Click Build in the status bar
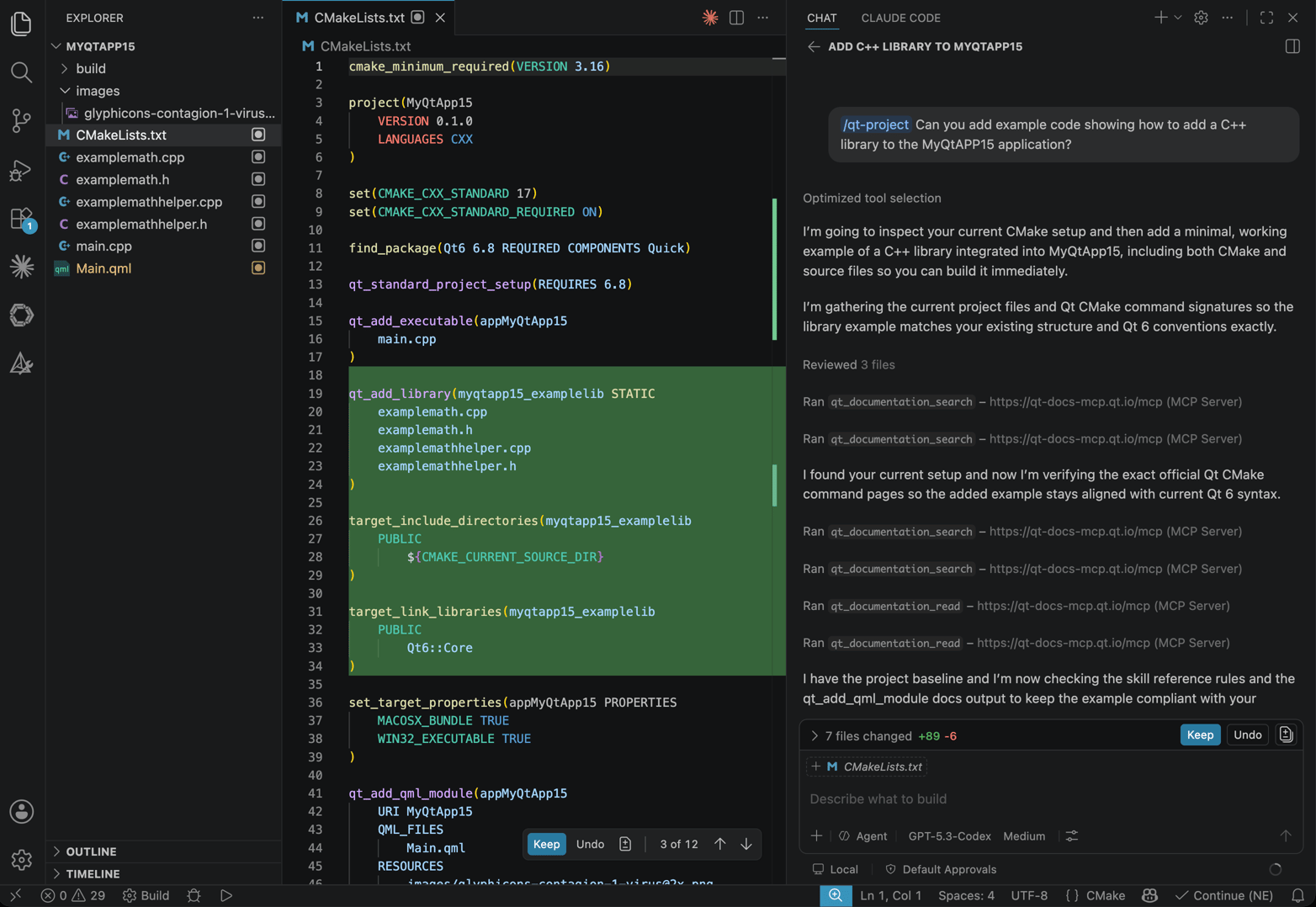 point(146,895)
